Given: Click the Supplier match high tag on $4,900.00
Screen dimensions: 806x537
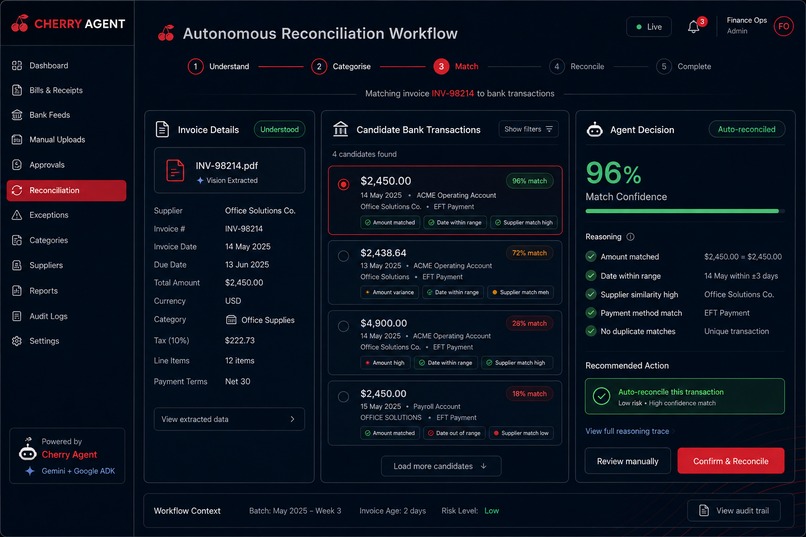Looking at the screenshot, I should (x=517, y=363).
